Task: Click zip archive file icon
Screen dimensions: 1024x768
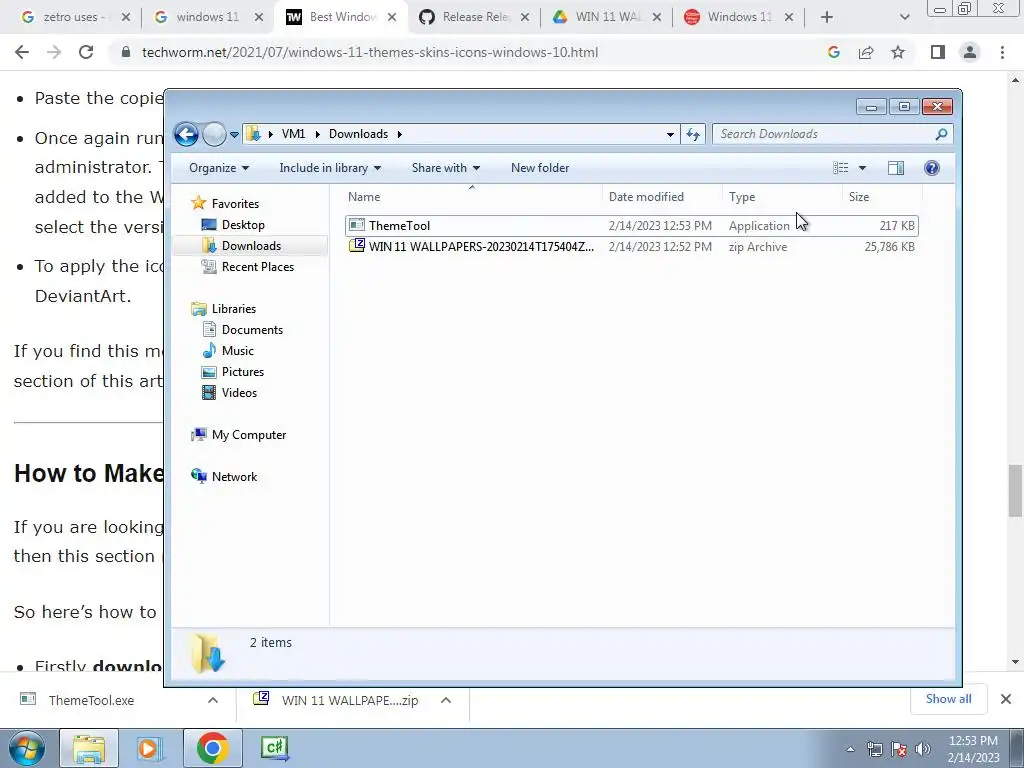Action: (x=357, y=246)
